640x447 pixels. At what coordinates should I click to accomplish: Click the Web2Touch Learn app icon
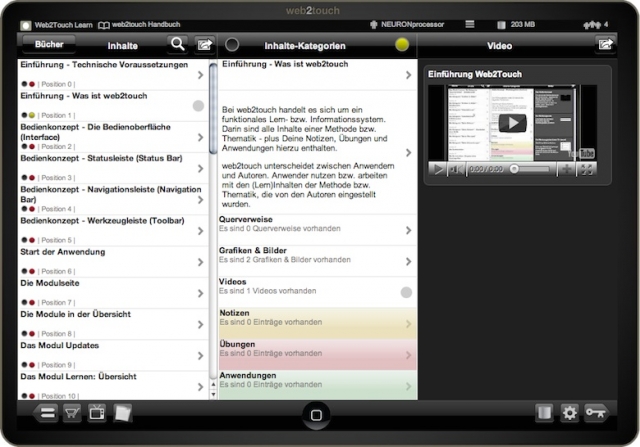(26, 25)
